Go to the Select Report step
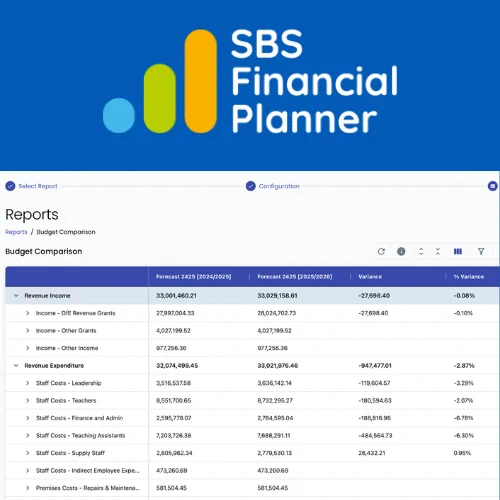The image size is (500, 500). (38, 186)
